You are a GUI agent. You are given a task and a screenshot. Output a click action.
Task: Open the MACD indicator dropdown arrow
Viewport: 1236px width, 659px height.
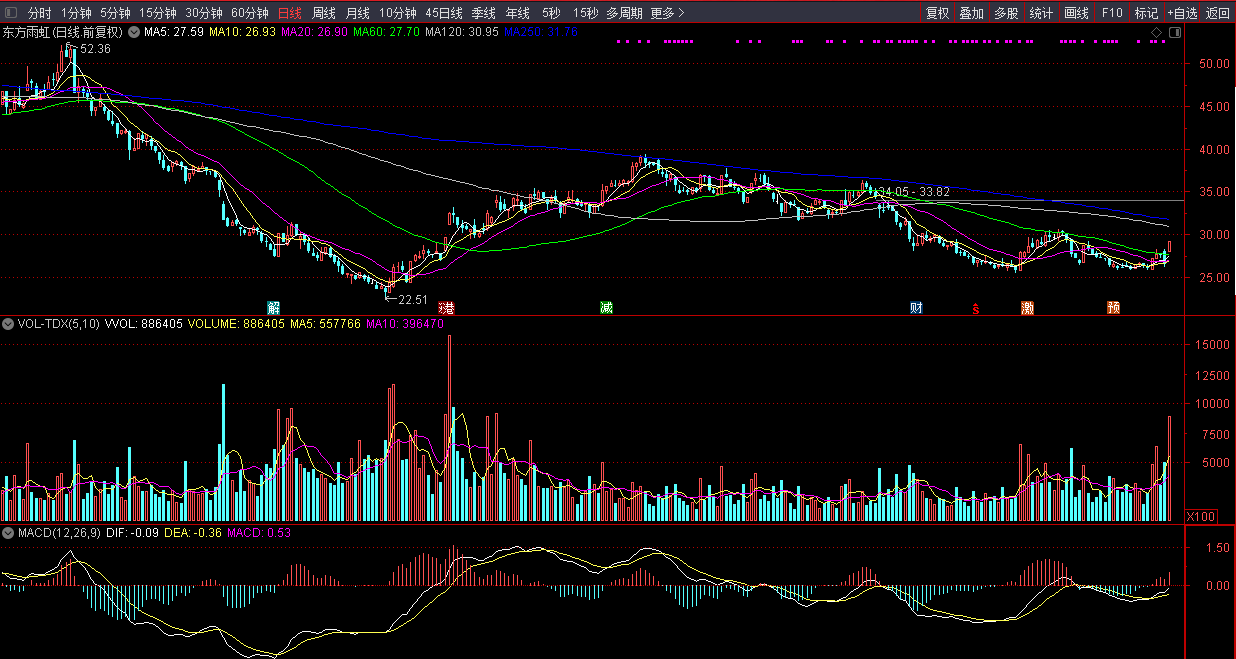pos(9,533)
